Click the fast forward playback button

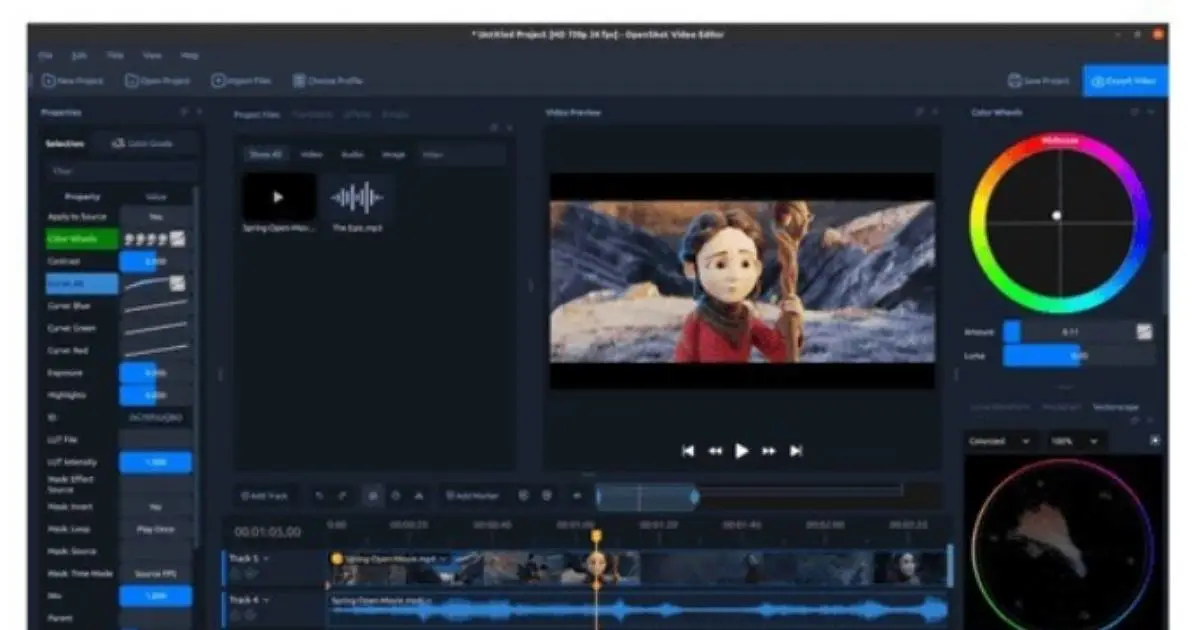click(x=769, y=451)
